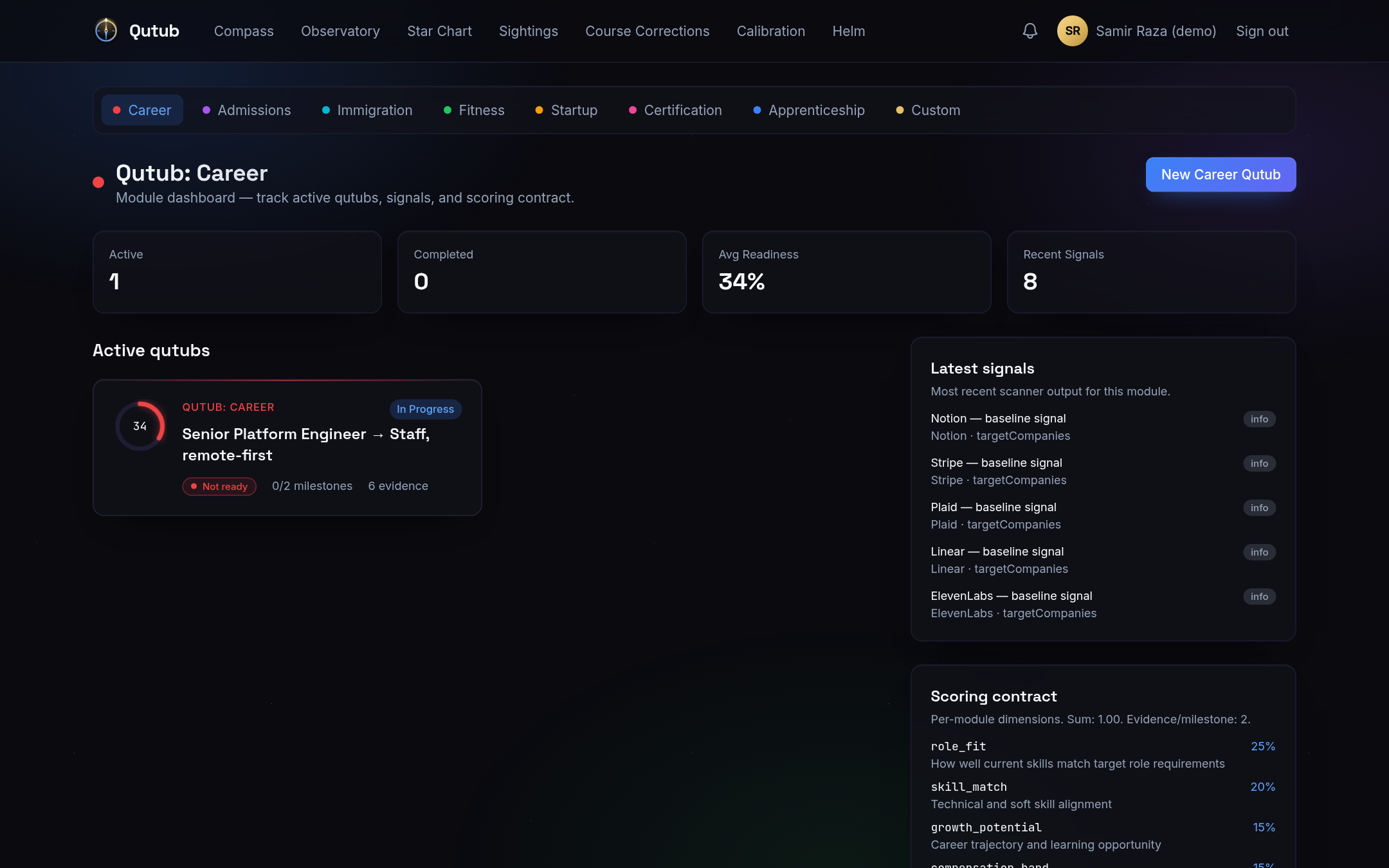Click the Active stat card
The image size is (1389, 868).
point(237,272)
